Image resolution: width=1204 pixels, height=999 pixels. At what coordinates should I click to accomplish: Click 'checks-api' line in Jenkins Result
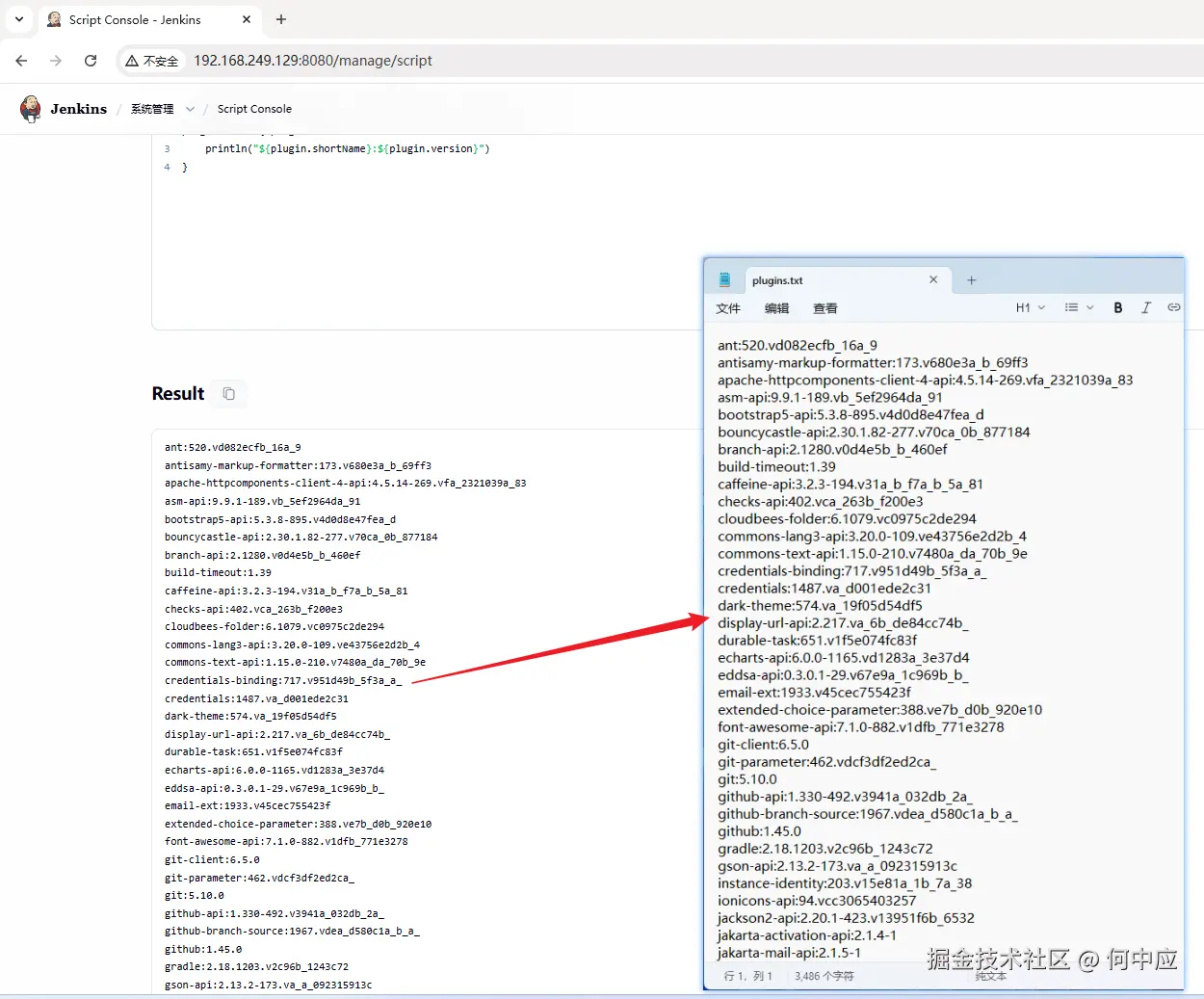point(253,609)
